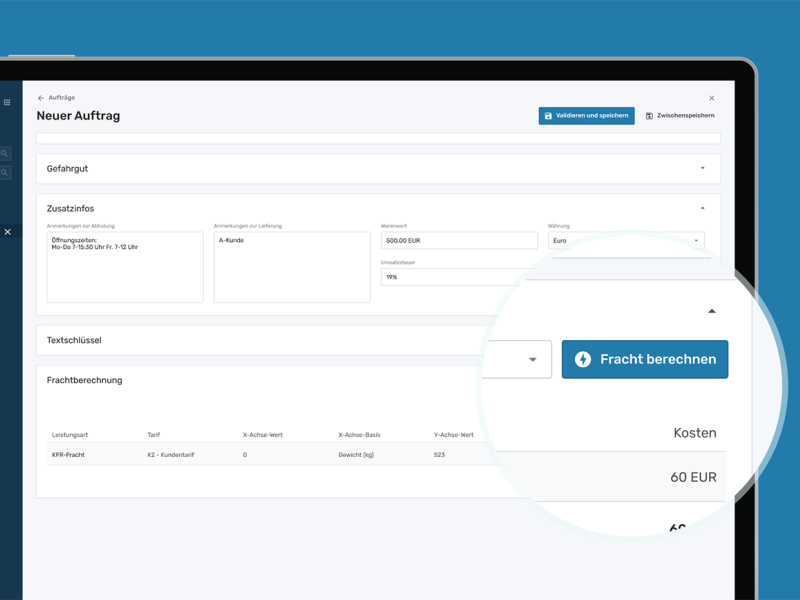Expand the Gefahrgut section
Viewport: 800px width, 600px height.
pos(702,168)
